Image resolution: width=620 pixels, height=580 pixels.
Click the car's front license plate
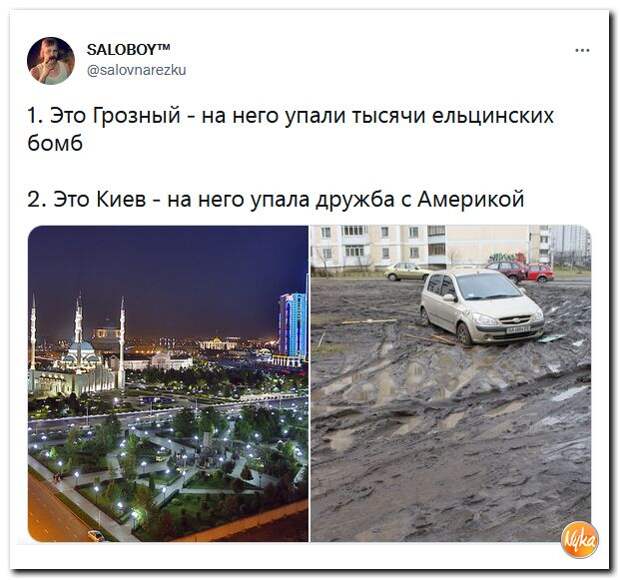[519, 329]
